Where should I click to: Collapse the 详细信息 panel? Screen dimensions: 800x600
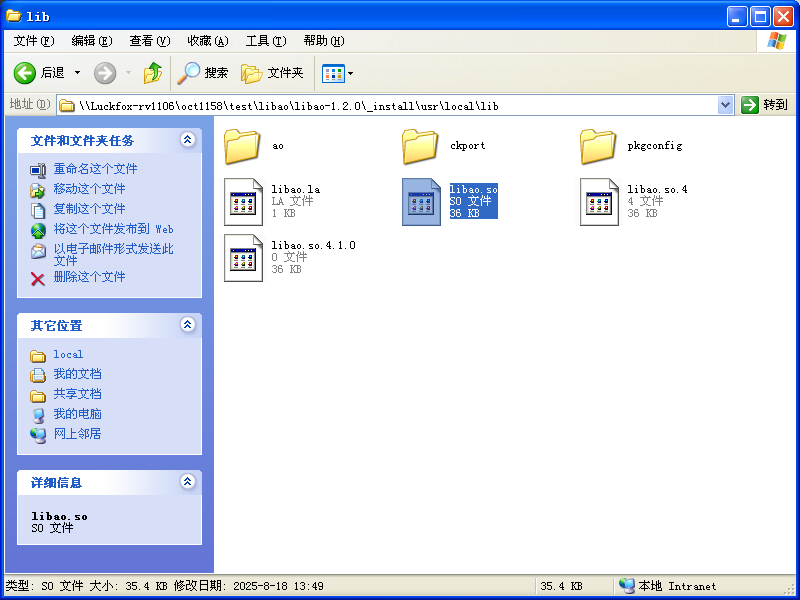point(188,482)
